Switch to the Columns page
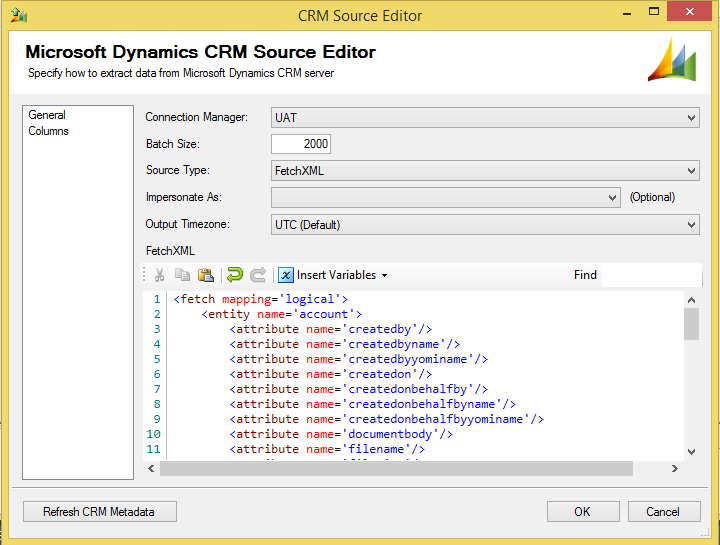 pos(48,131)
